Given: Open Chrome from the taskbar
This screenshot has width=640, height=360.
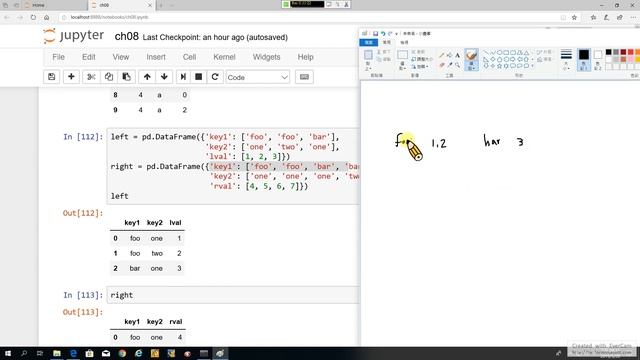Looking at the screenshot, I should click(x=122, y=353).
